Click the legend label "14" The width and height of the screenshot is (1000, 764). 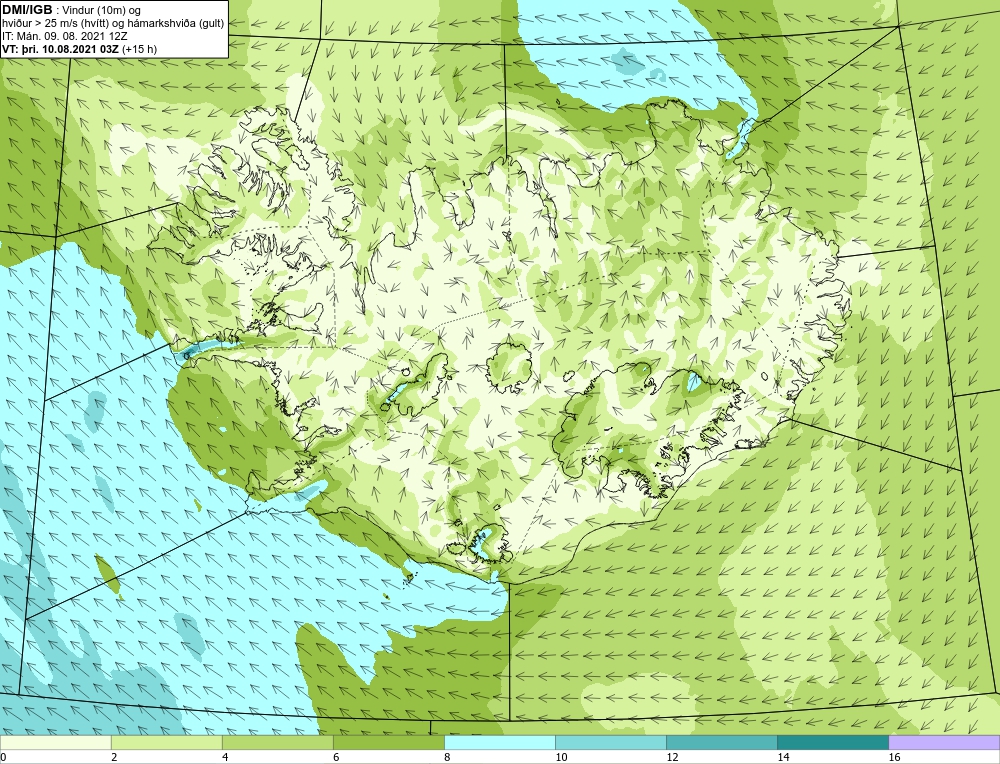[783, 757]
